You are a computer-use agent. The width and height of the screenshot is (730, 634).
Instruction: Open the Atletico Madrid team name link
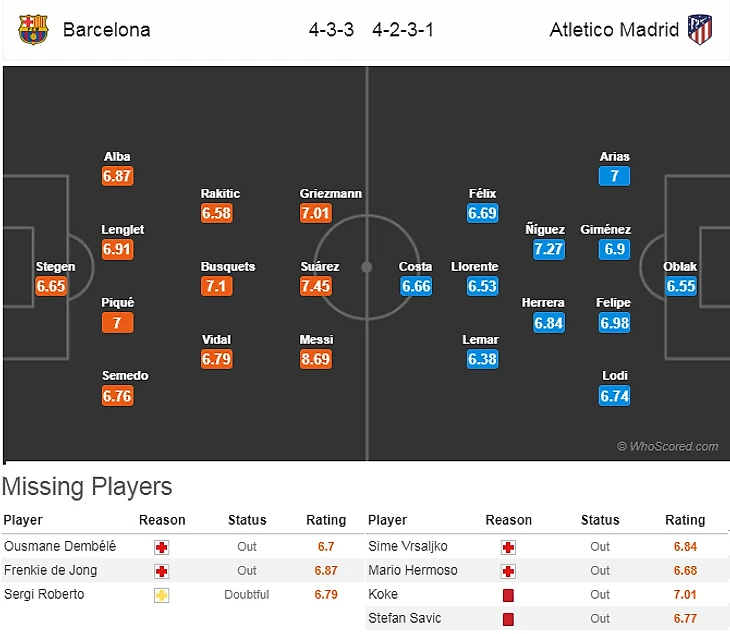click(614, 30)
